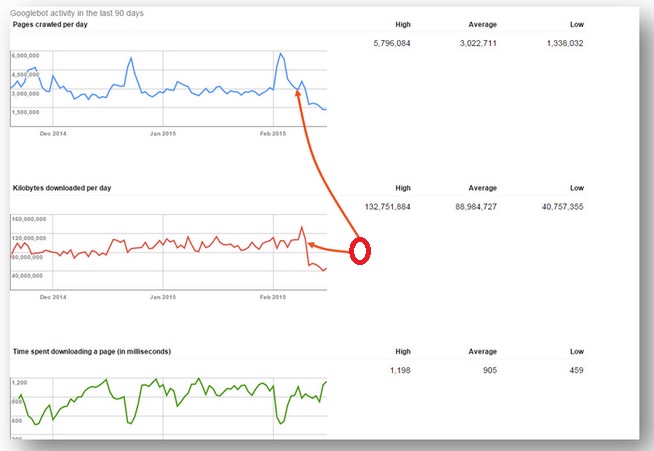Click the 160,000,000 axis label
The image size is (654, 451).
(x=29, y=219)
